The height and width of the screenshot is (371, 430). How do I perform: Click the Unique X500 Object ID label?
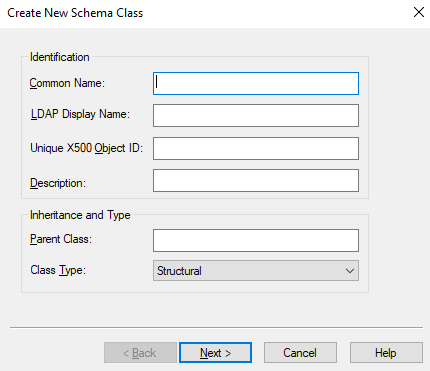pos(86,148)
